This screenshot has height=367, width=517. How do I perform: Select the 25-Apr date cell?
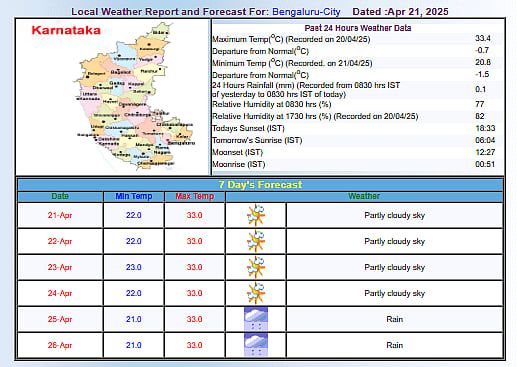[x=60, y=319]
